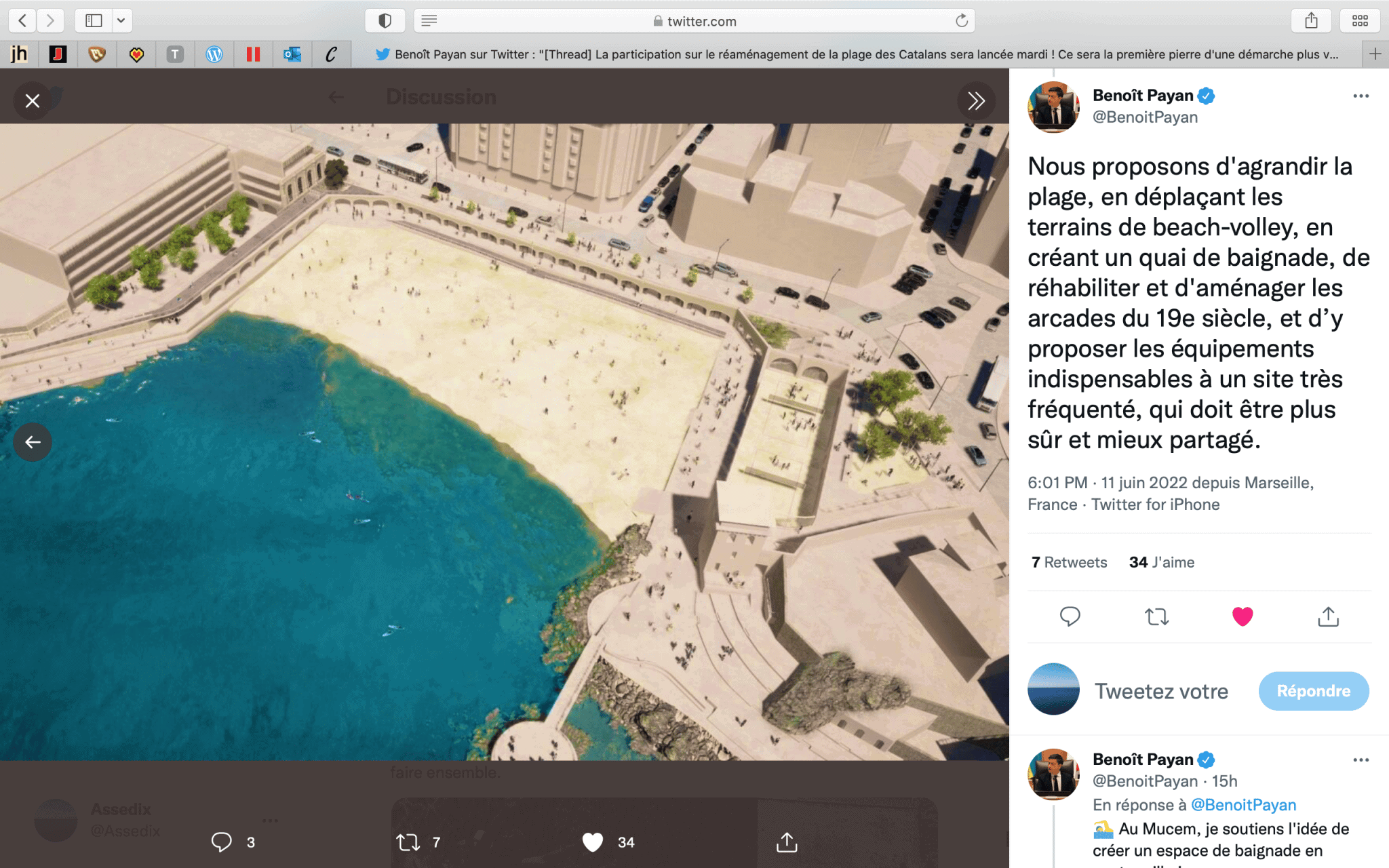Click the share icon below the image
1389x868 pixels.
pyautogui.click(x=786, y=842)
